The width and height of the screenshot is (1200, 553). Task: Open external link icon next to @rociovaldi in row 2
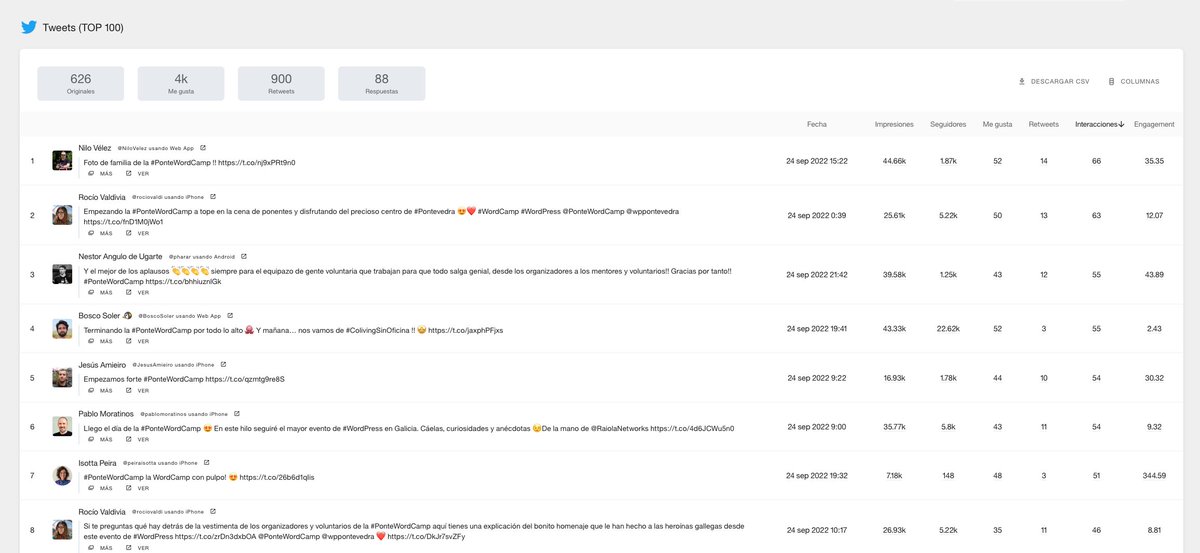(213, 197)
